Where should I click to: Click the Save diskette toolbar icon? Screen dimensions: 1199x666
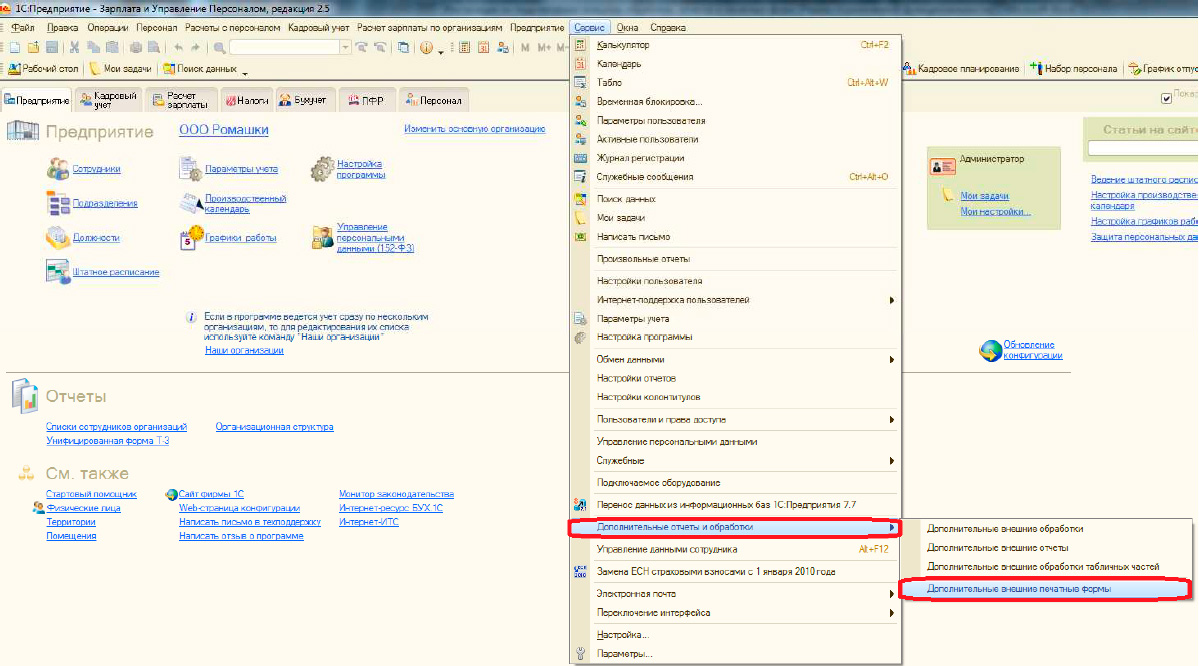pos(52,47)
